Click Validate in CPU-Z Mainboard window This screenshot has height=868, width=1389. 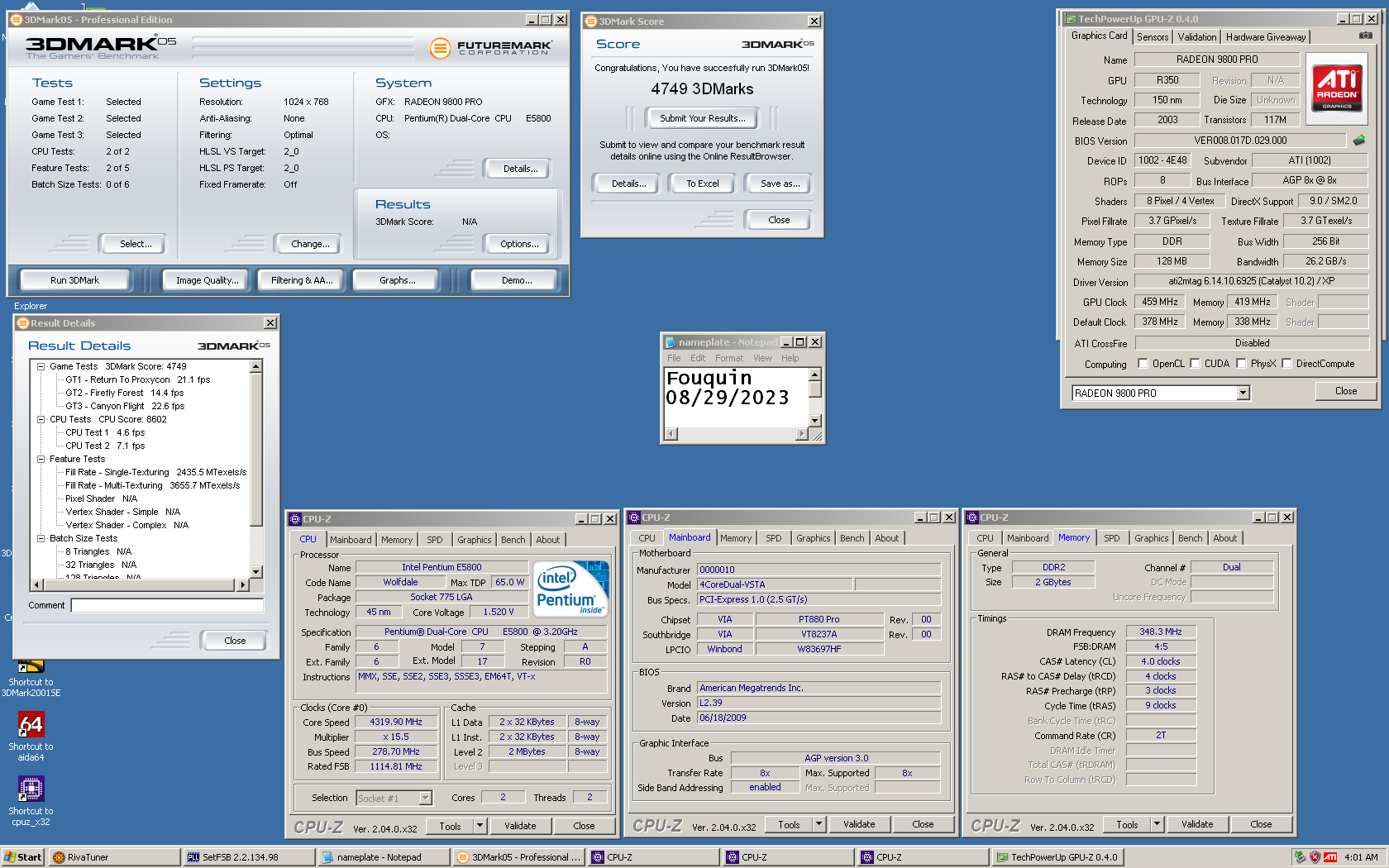(859, 824)
